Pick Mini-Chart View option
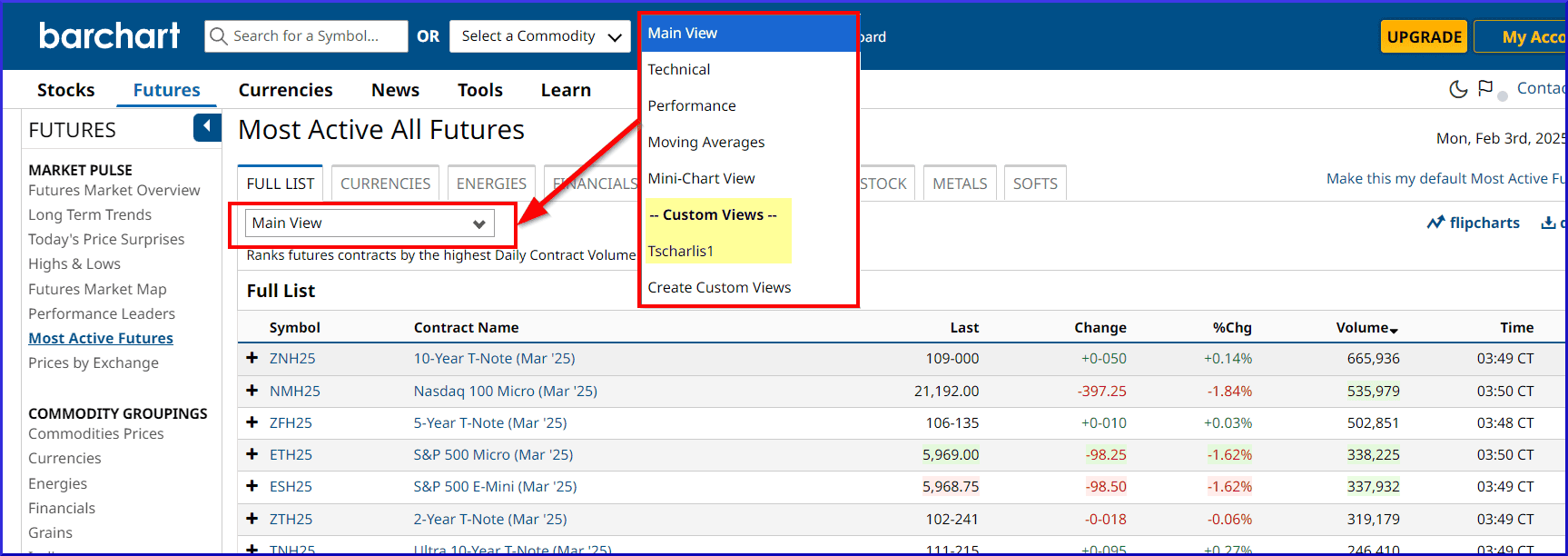 701,179
